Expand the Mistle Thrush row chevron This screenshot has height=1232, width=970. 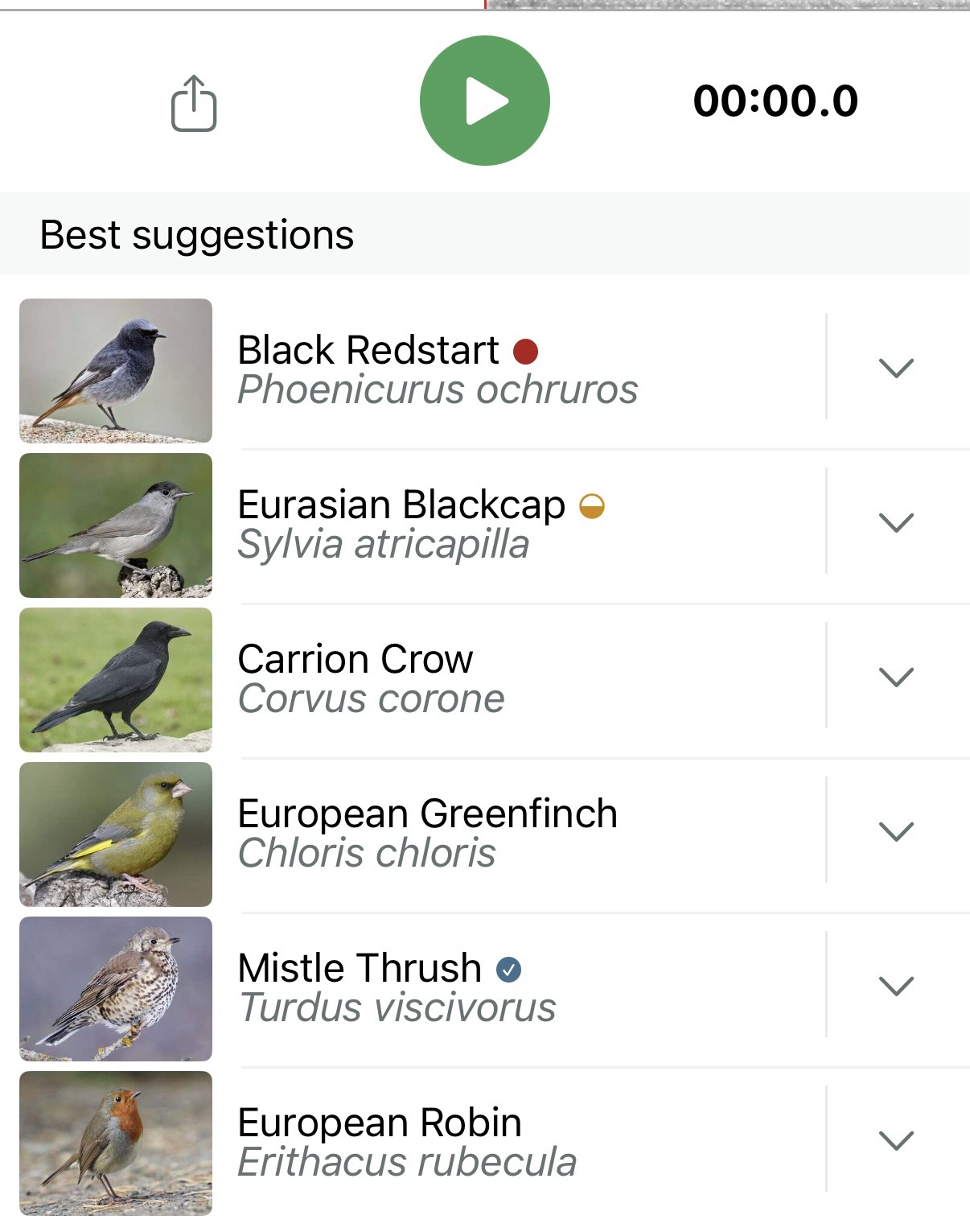[896, 986]
